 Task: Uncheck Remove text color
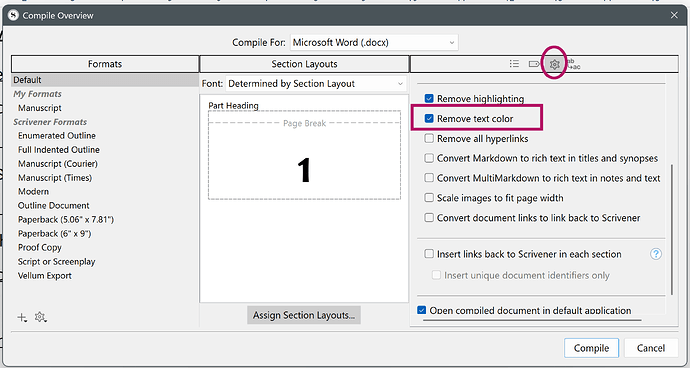(429, 118)
